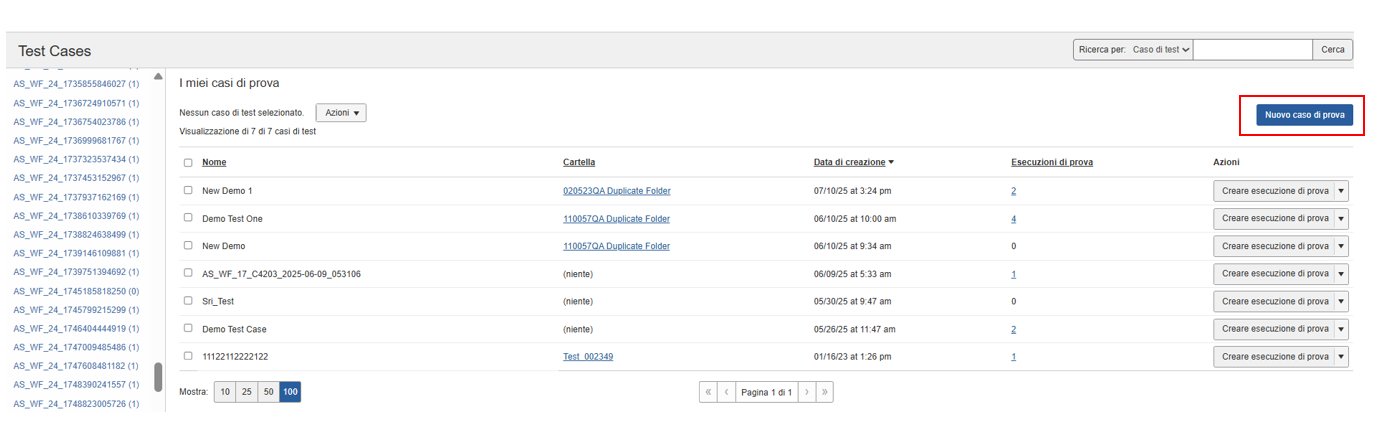Click Nuovo caso di prova button
1386x422 pixels.
[x=1302, y=115]
